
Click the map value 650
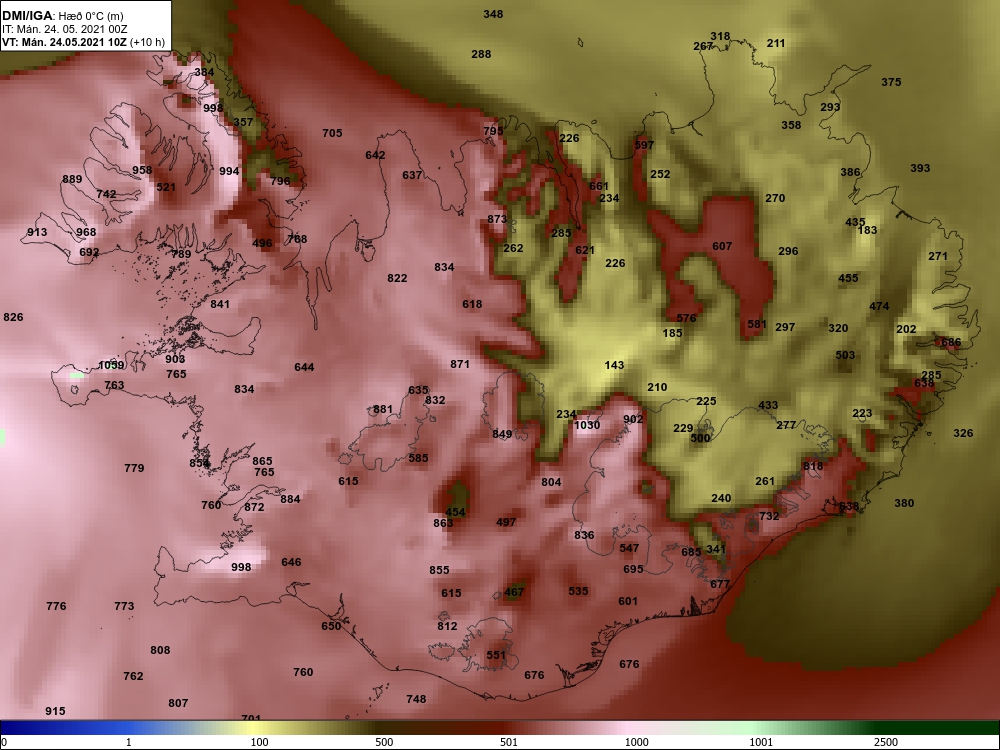(331, 626)
